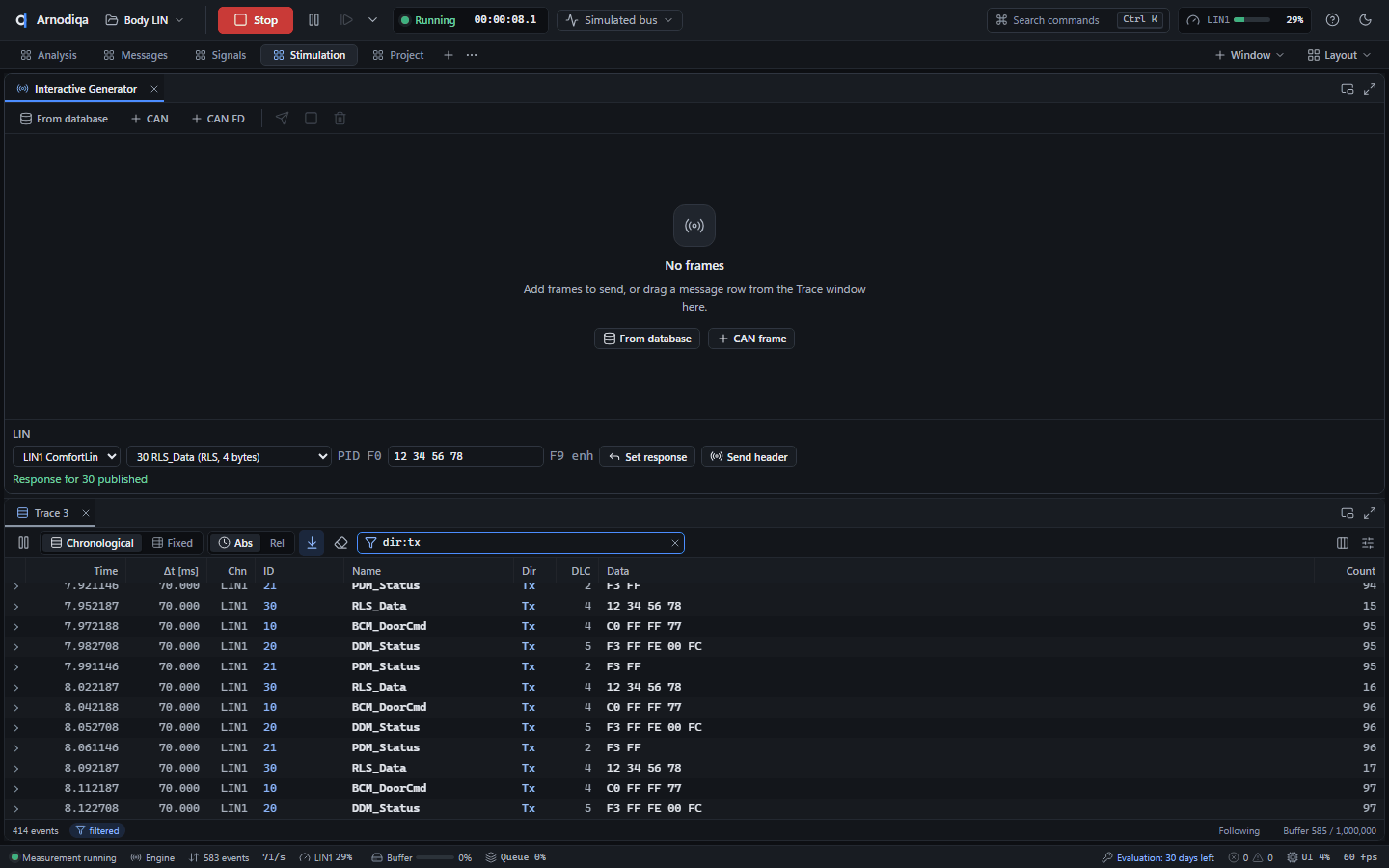Pop out the Trace 3 panel
Viewport: 1389px width, 868px height.
point(1348,513)
